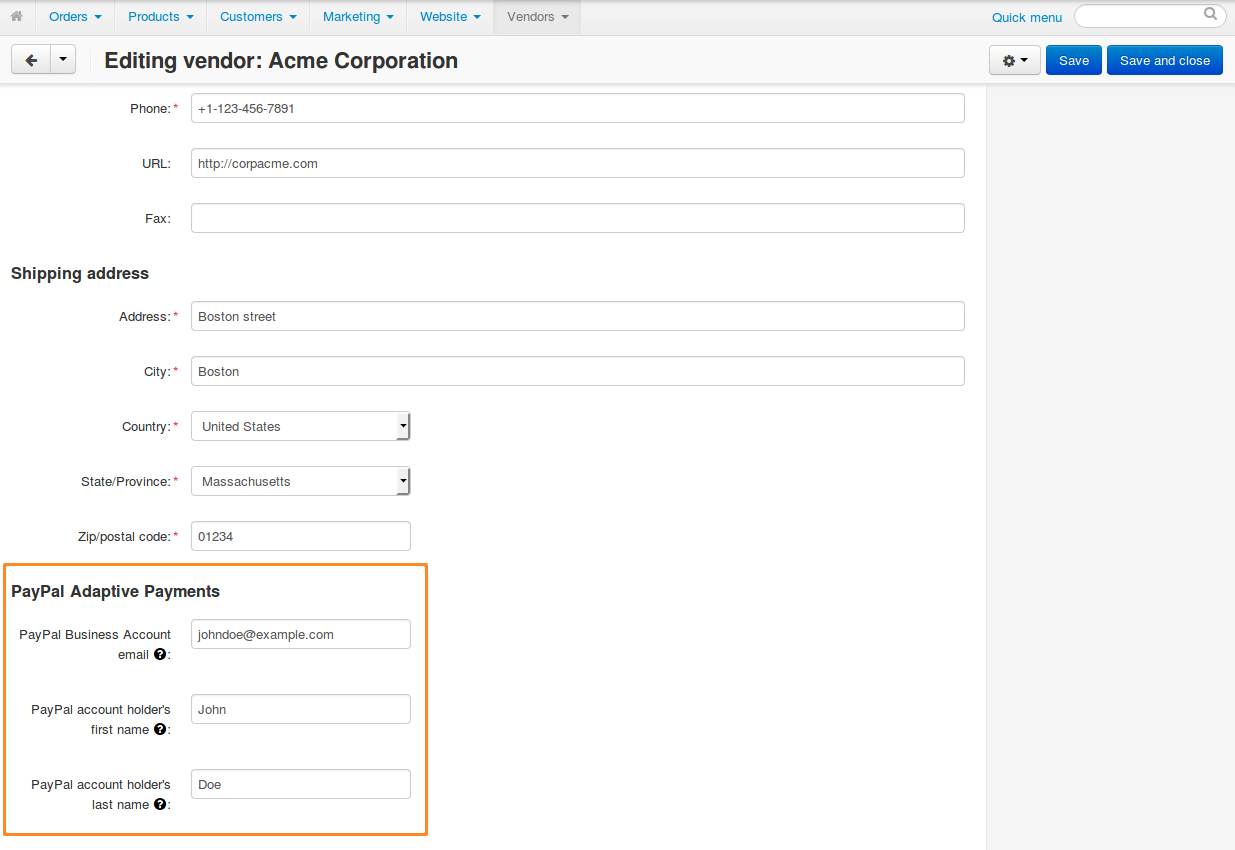1235x850 pixels.
Task: Edit the Zip/postal code field
Action: 301,536
